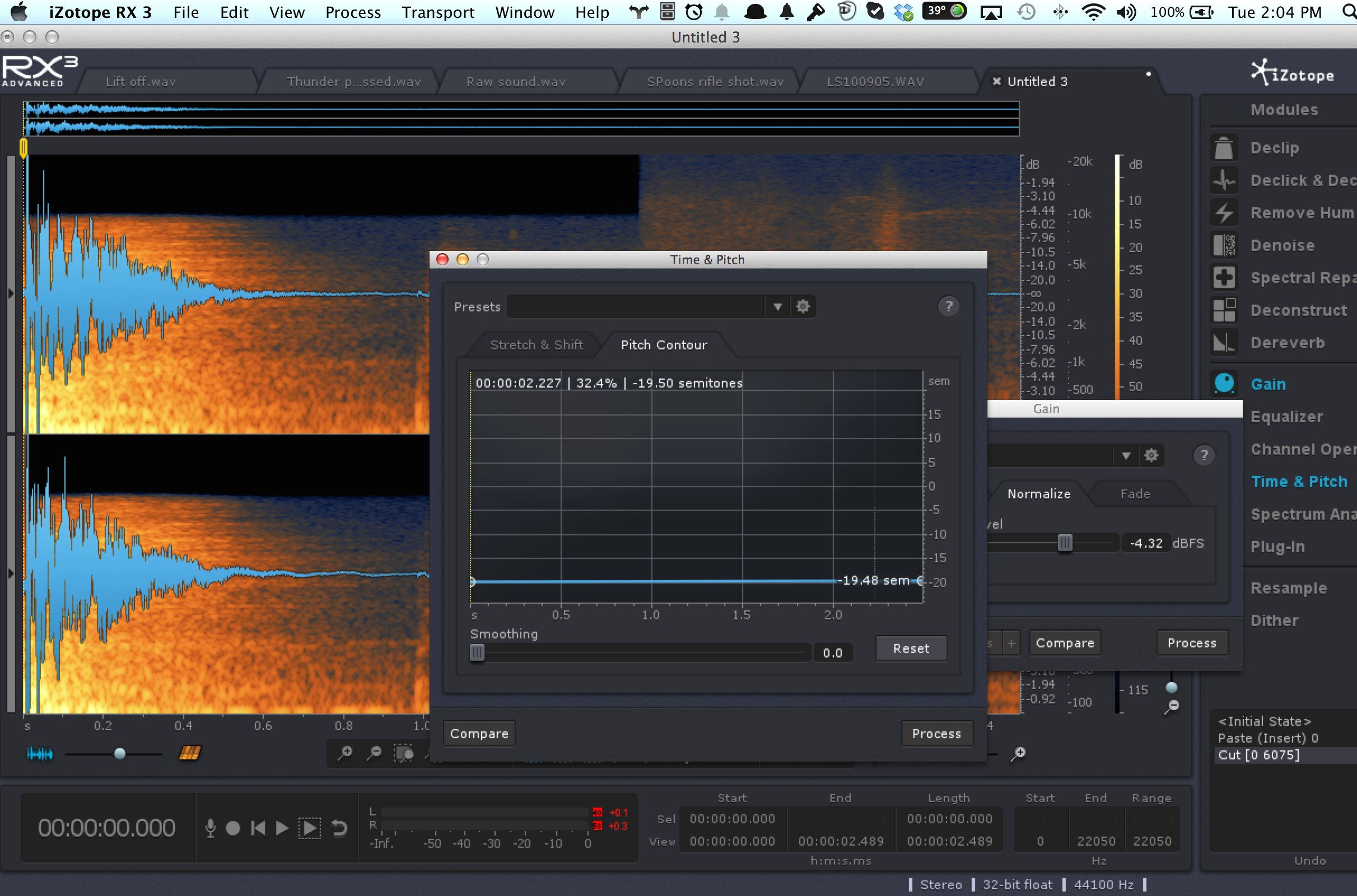Click the Remove Hum lightning icon

point(1223,213)
